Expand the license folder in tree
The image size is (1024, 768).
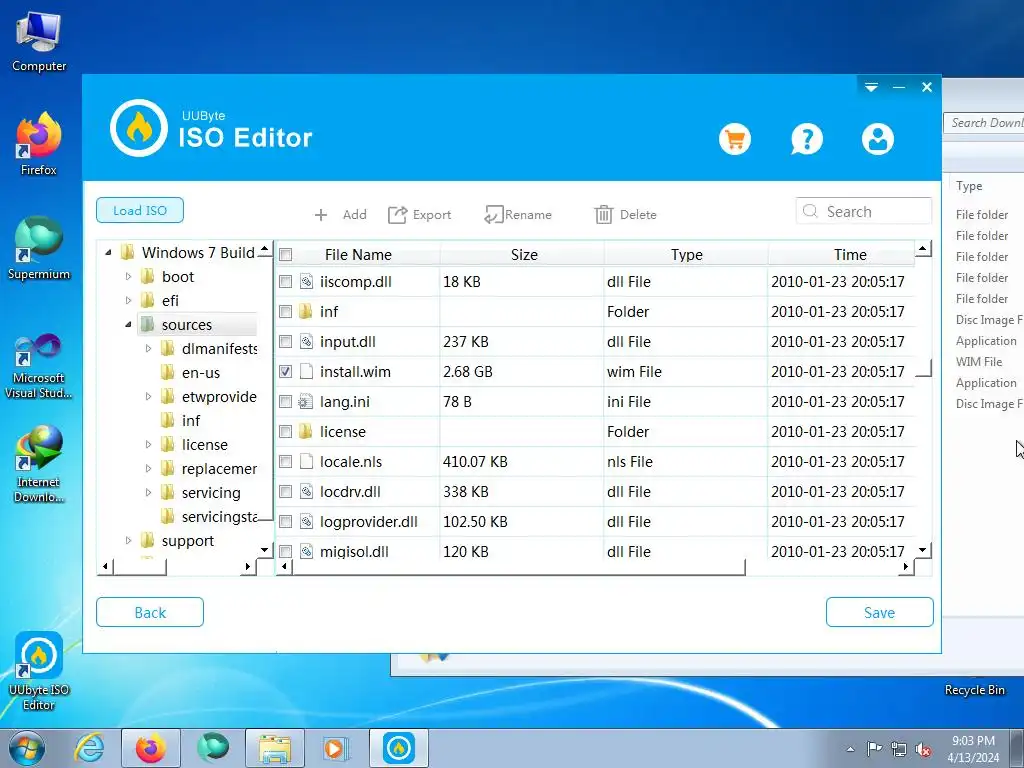point(148,445)
